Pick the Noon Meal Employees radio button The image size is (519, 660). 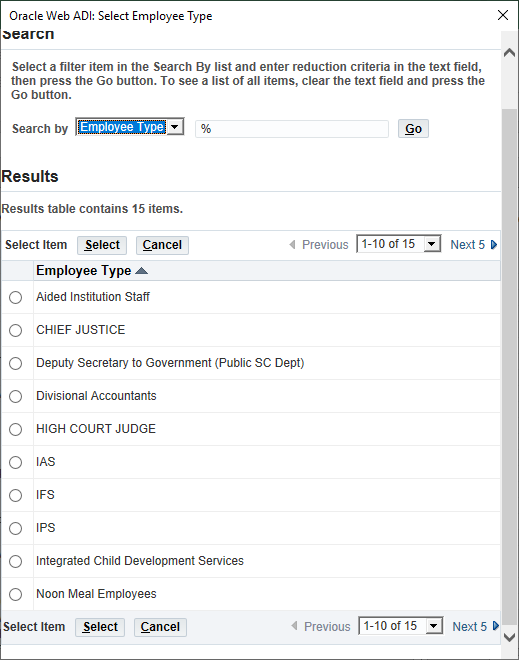16,594
